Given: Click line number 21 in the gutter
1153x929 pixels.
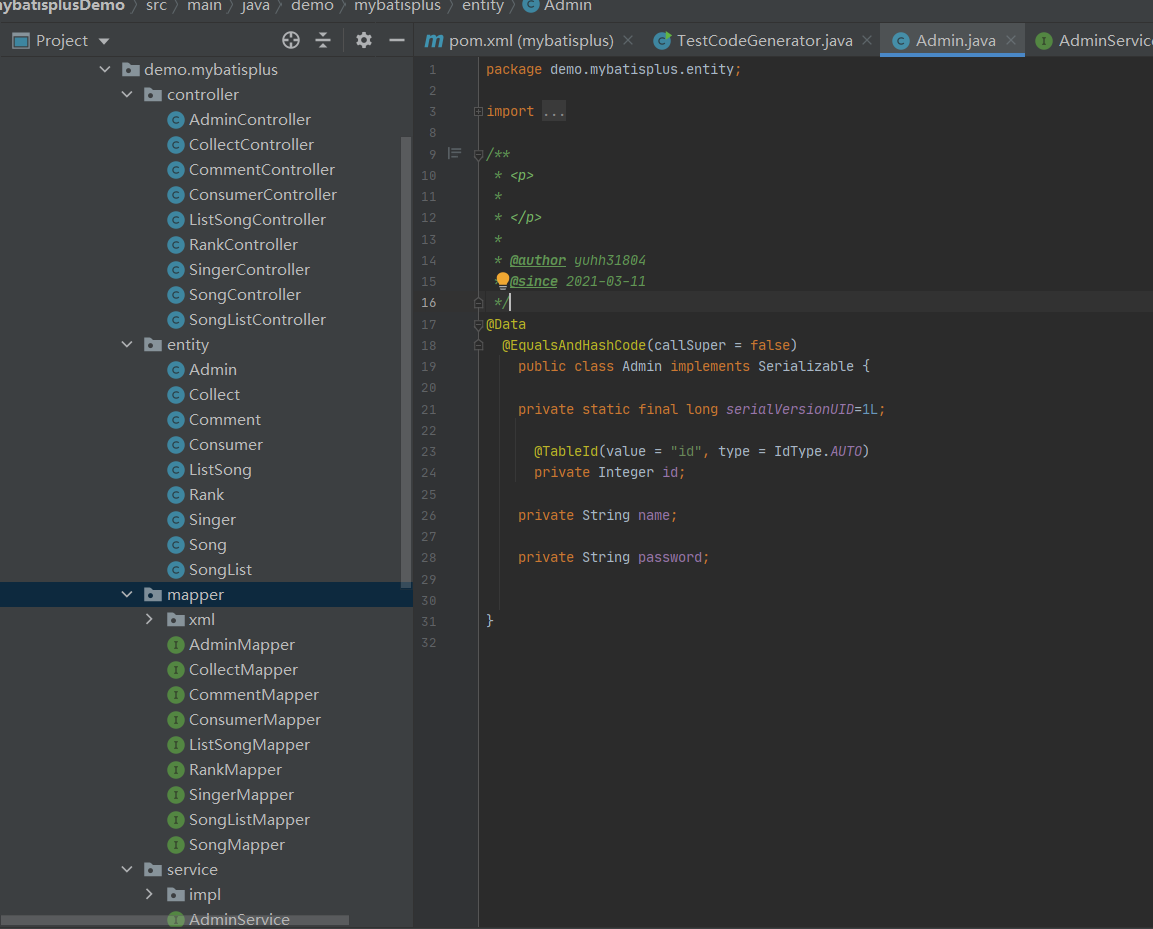Looking at the screenshot, I should (x=429, y=409).
